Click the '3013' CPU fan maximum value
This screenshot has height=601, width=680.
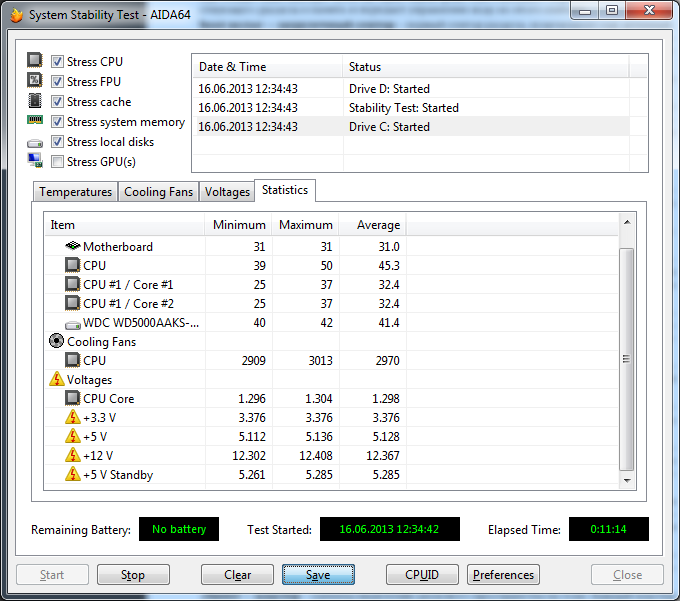click(x=320, y=360)
